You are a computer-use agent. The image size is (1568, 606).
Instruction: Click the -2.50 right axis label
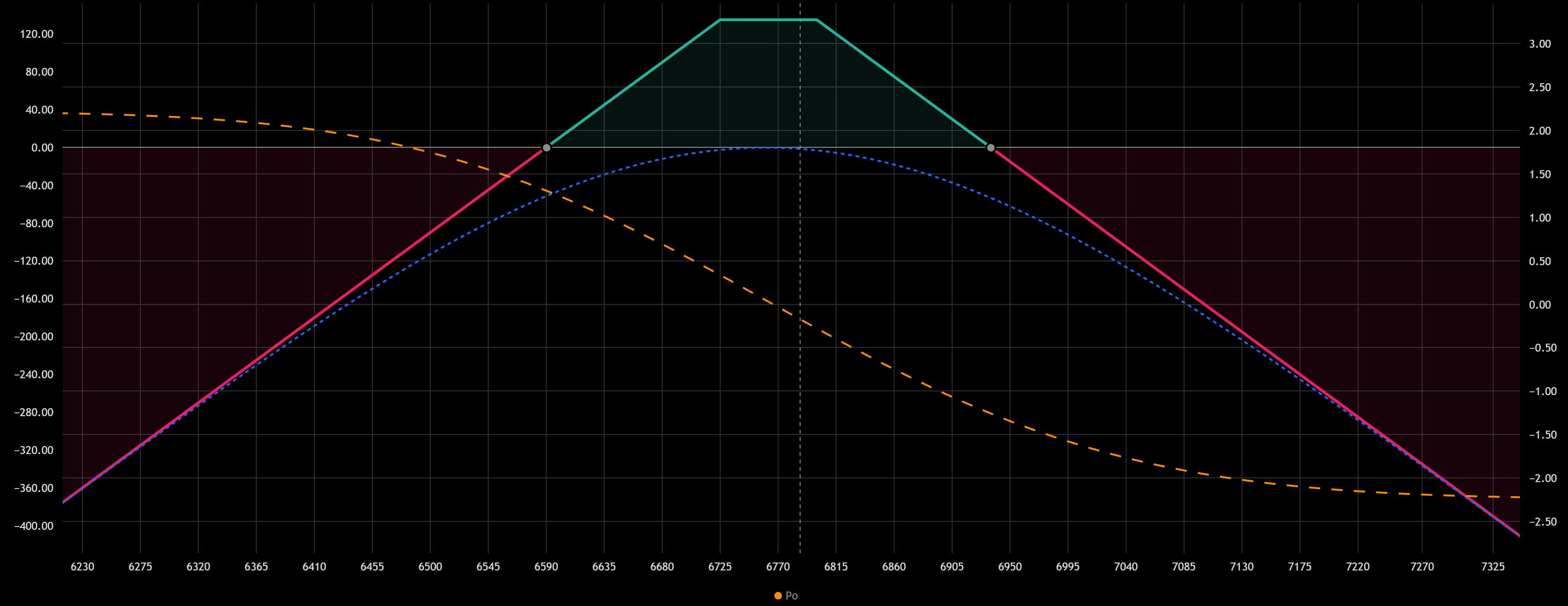point(1542,522)
